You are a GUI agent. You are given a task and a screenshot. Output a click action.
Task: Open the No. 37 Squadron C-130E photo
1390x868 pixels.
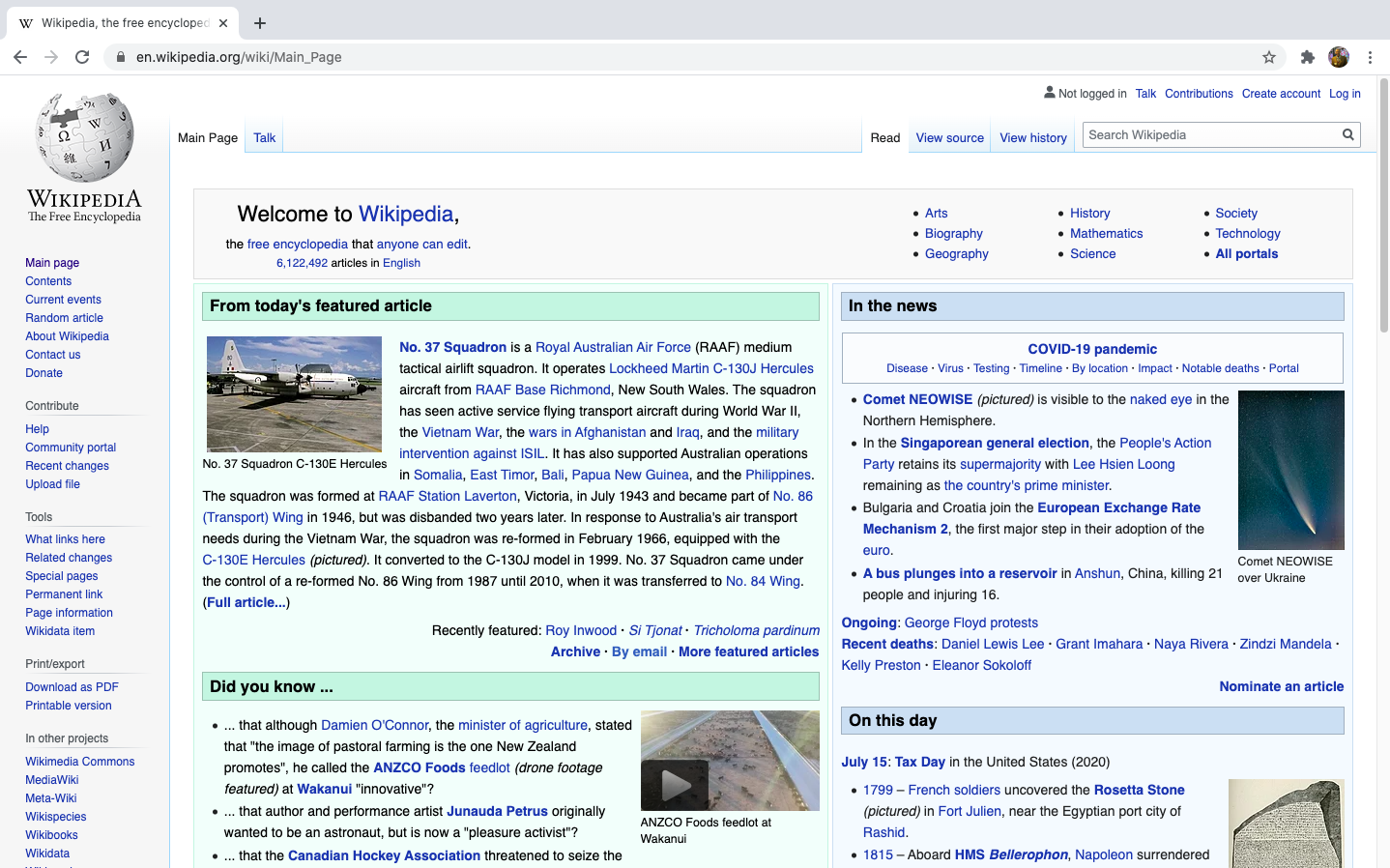pos(294,393)
